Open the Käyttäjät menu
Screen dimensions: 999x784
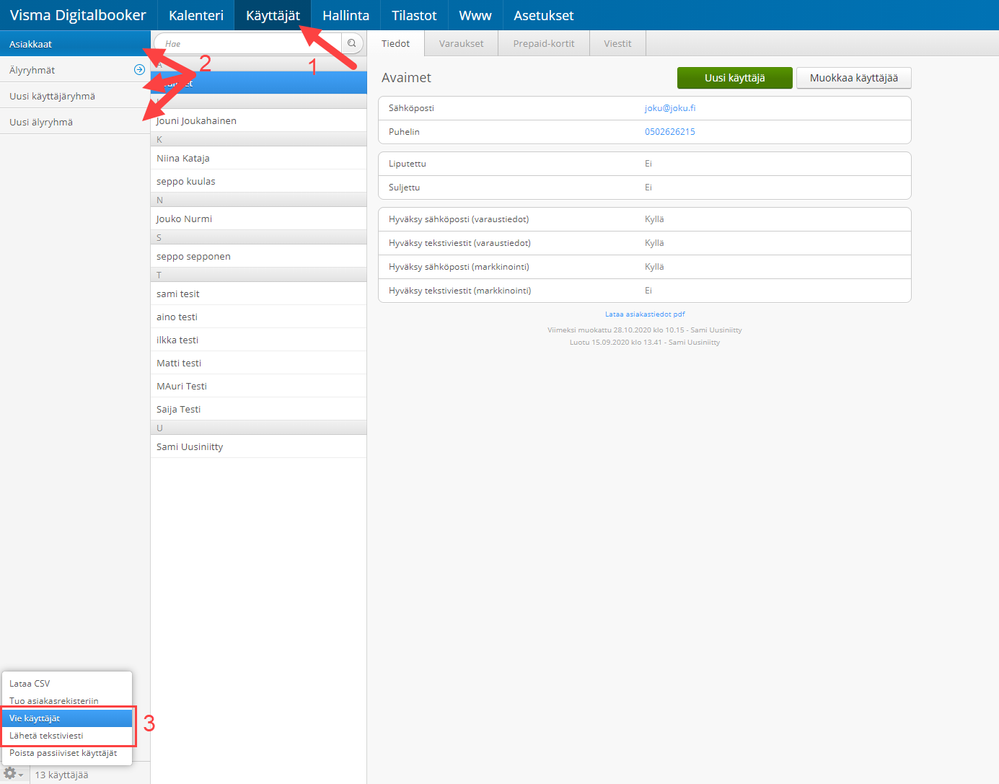coord(273,15)
